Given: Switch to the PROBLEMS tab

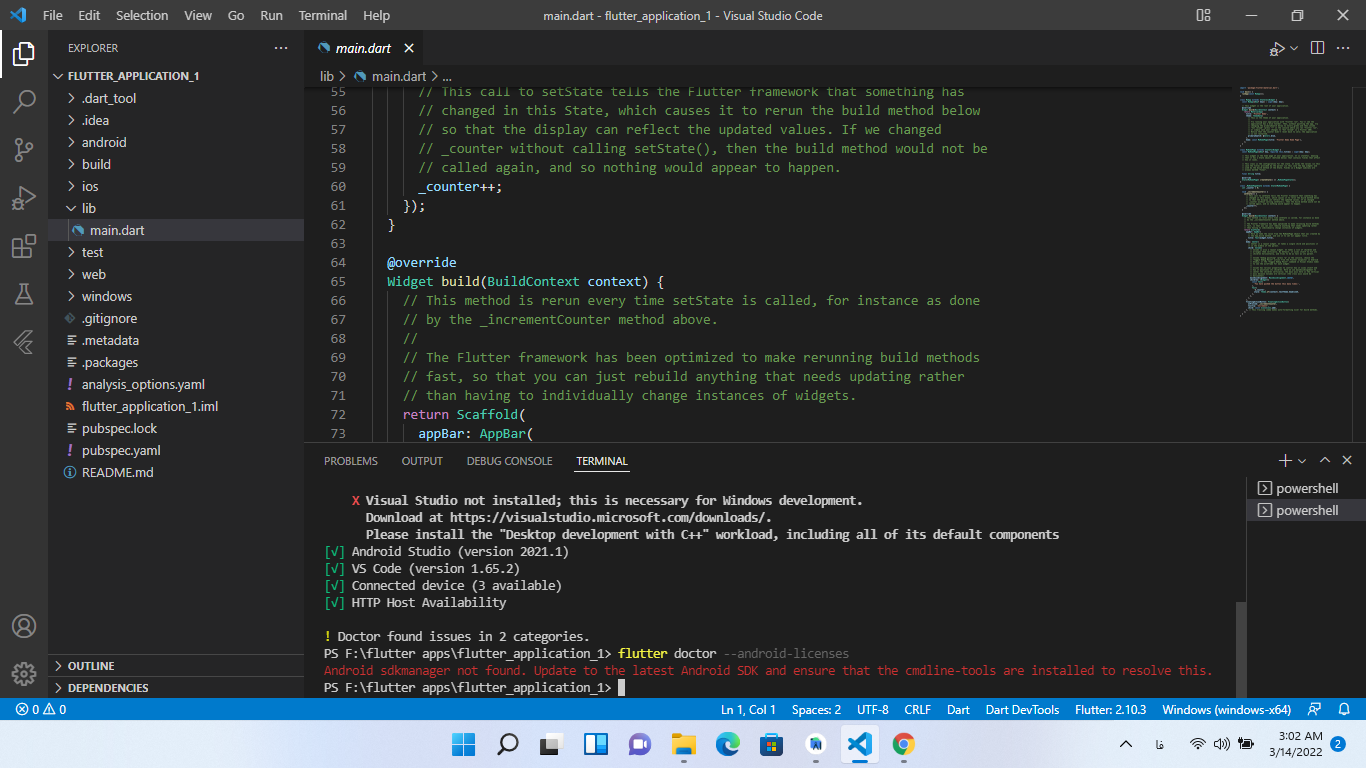Looking at the screenshot, I should [x=351, y=461].
